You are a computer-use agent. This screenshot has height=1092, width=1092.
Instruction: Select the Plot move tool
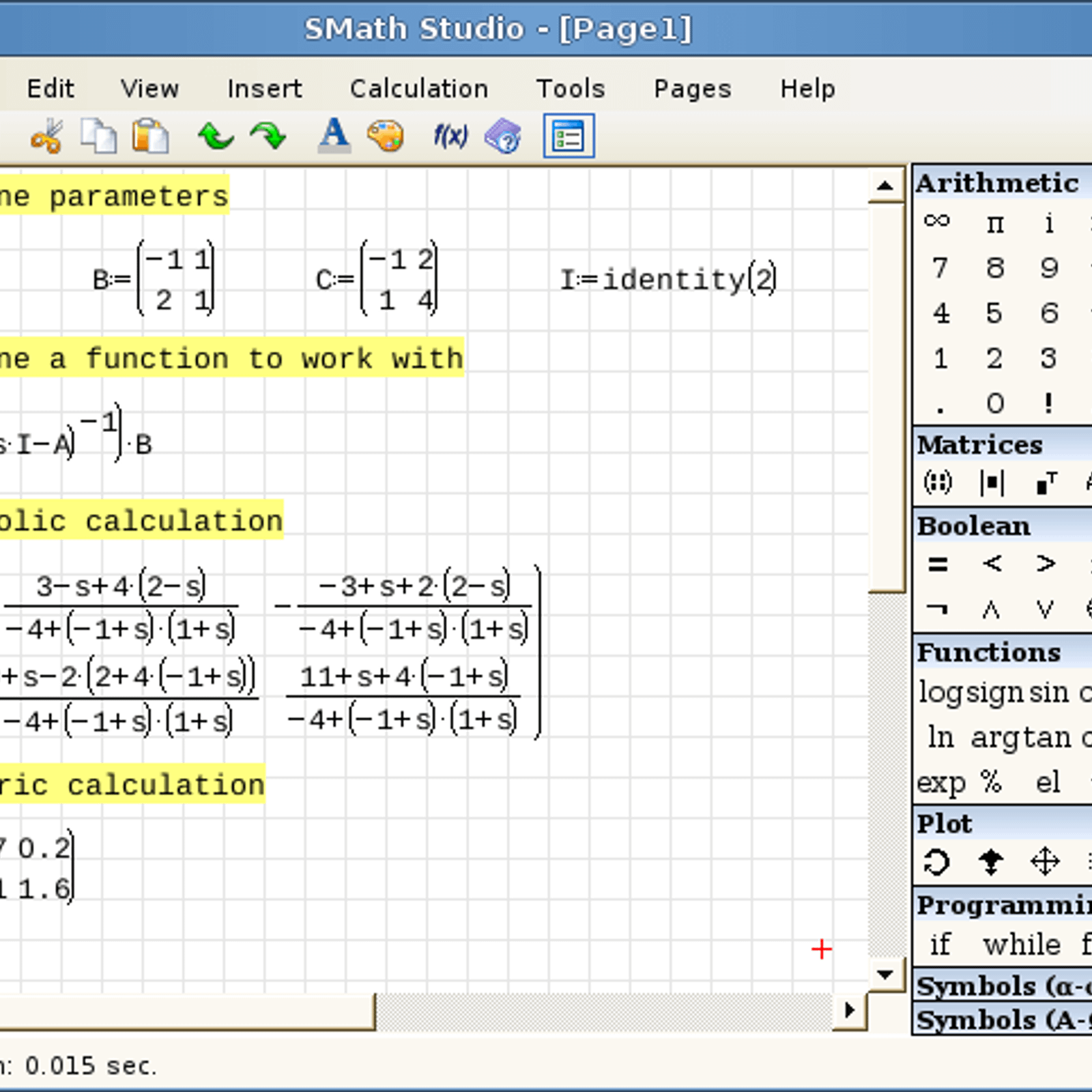click(1046, 862)
